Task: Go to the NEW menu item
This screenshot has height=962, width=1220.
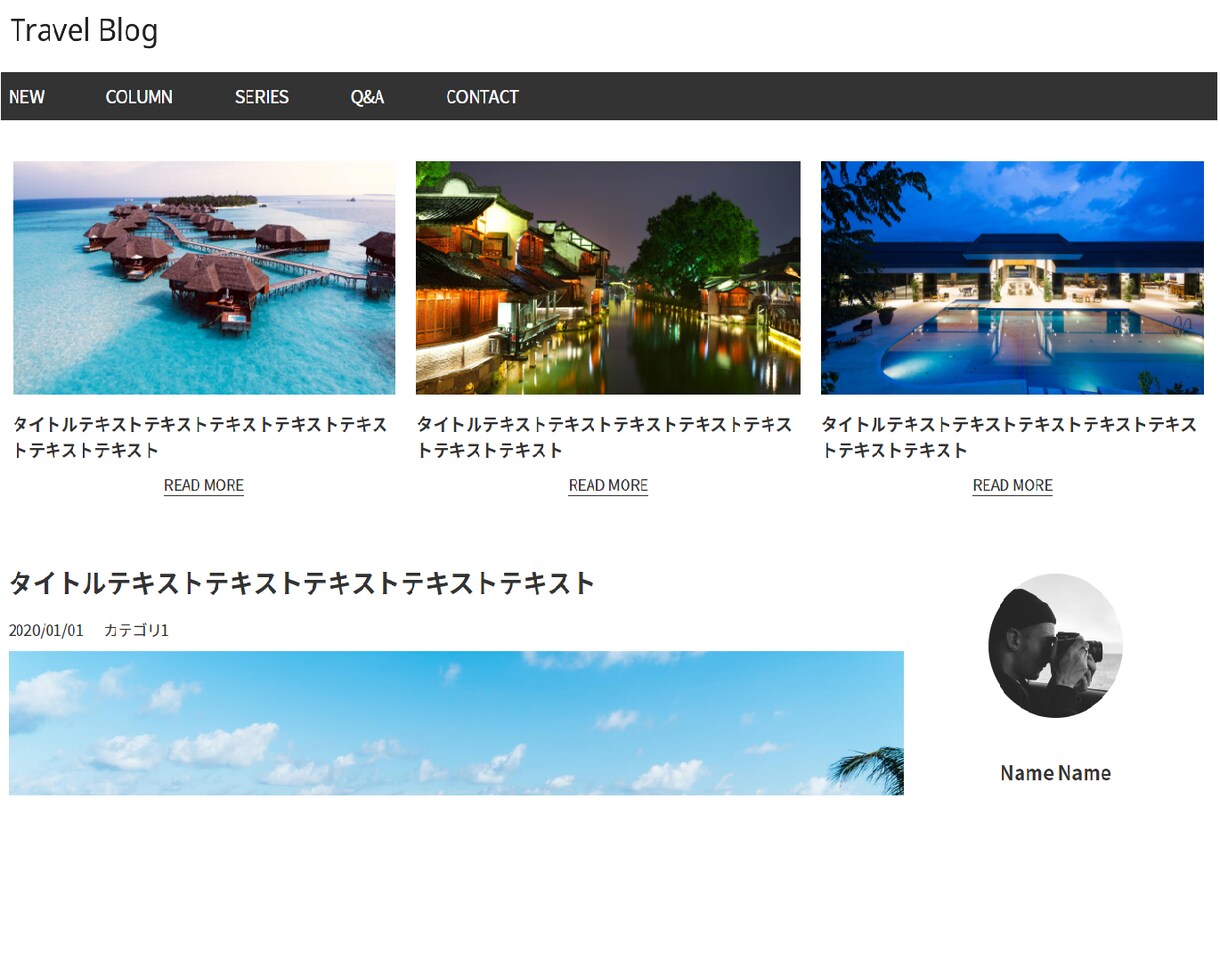Action: (x=27, y=97)
